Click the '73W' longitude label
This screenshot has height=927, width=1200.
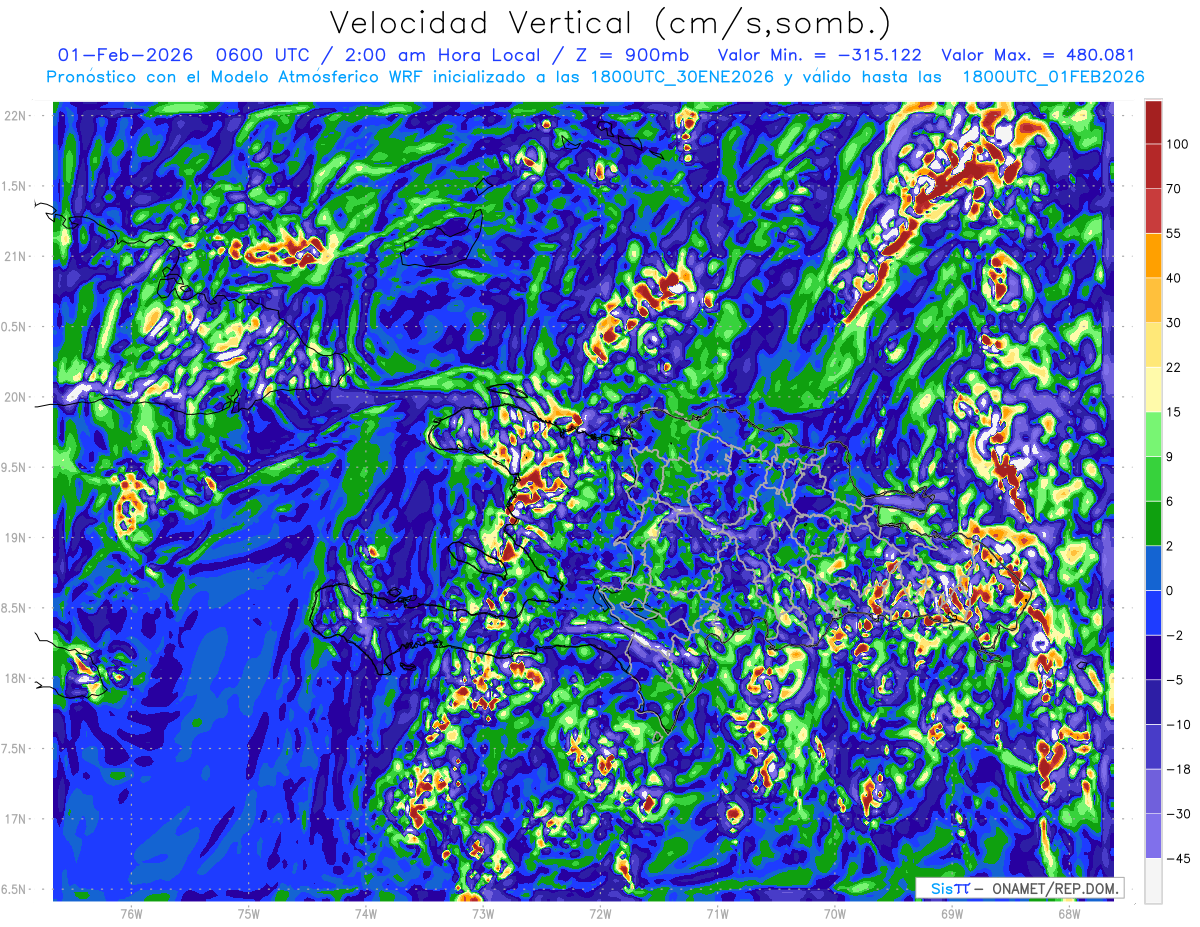(483, 913)
